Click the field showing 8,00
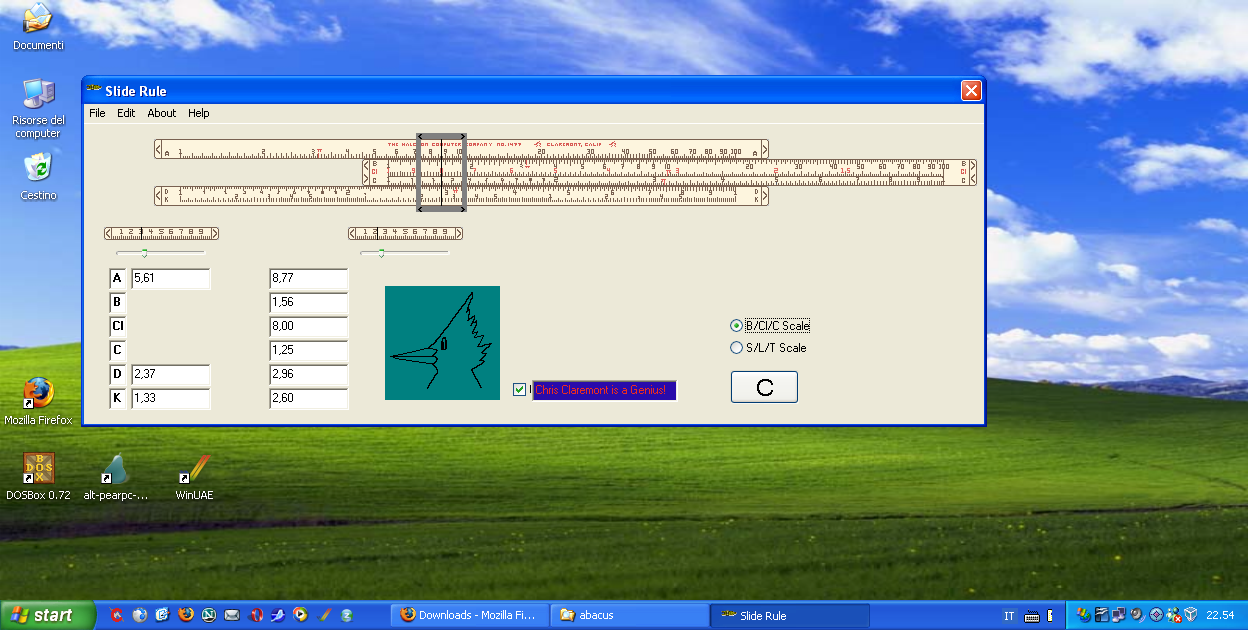1248x630 pixels. [309, 326]
